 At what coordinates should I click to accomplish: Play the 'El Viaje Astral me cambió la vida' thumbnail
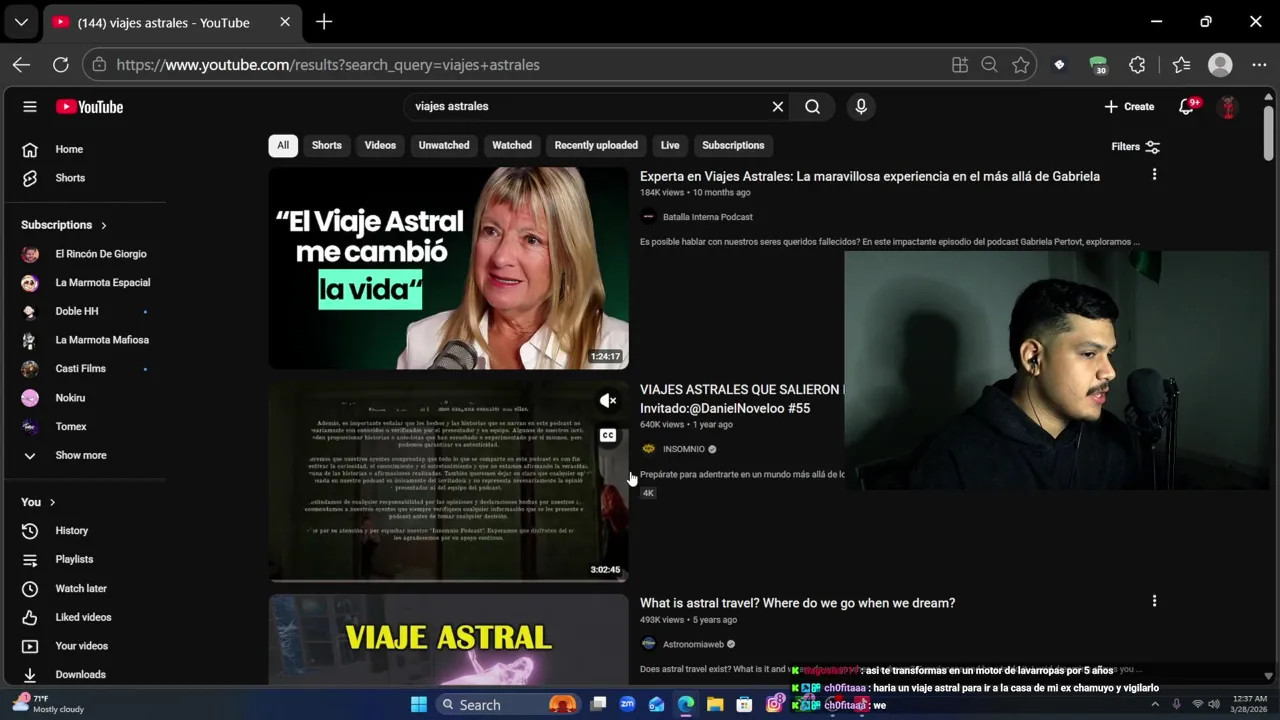448,268
